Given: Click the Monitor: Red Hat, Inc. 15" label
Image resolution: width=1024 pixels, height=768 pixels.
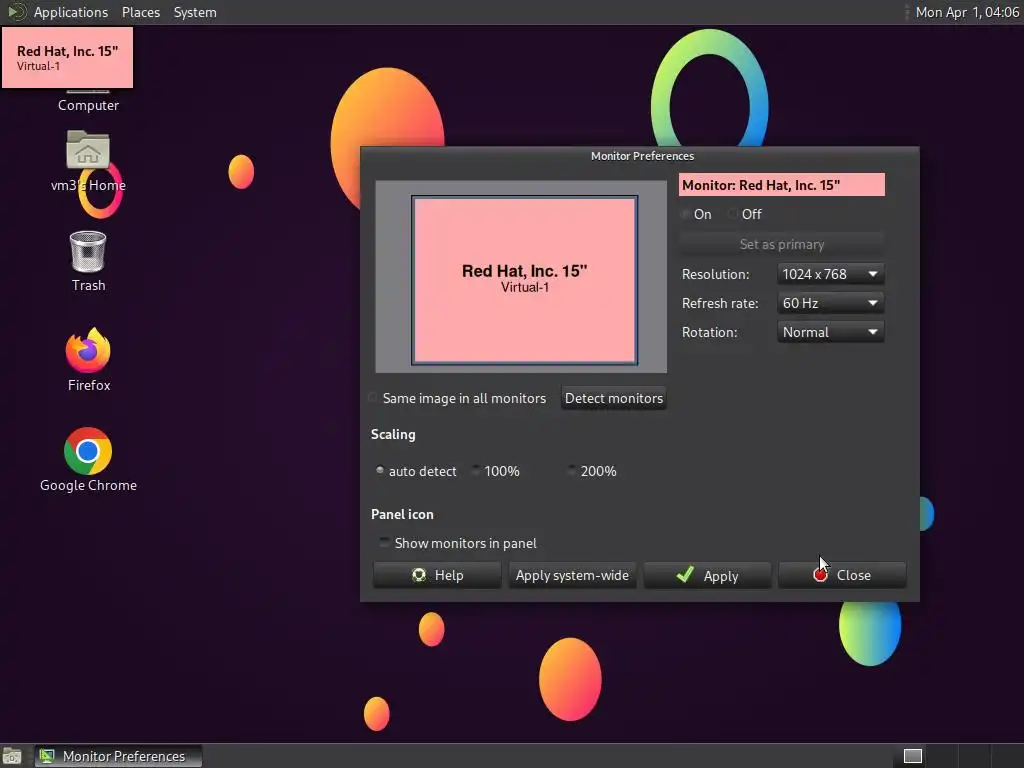Looking at the screenshot, I should pos(782,185).
